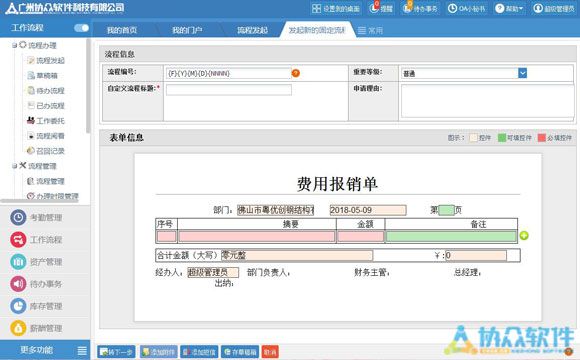This screenshot has height=360, width=580.
Task: Open 设置我的桌面 desktop settings
Action: pos(336,8)
